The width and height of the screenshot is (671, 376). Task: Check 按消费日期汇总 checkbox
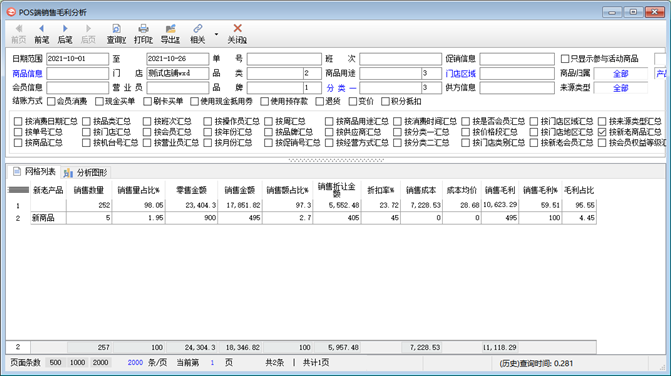tap(18, 121)
